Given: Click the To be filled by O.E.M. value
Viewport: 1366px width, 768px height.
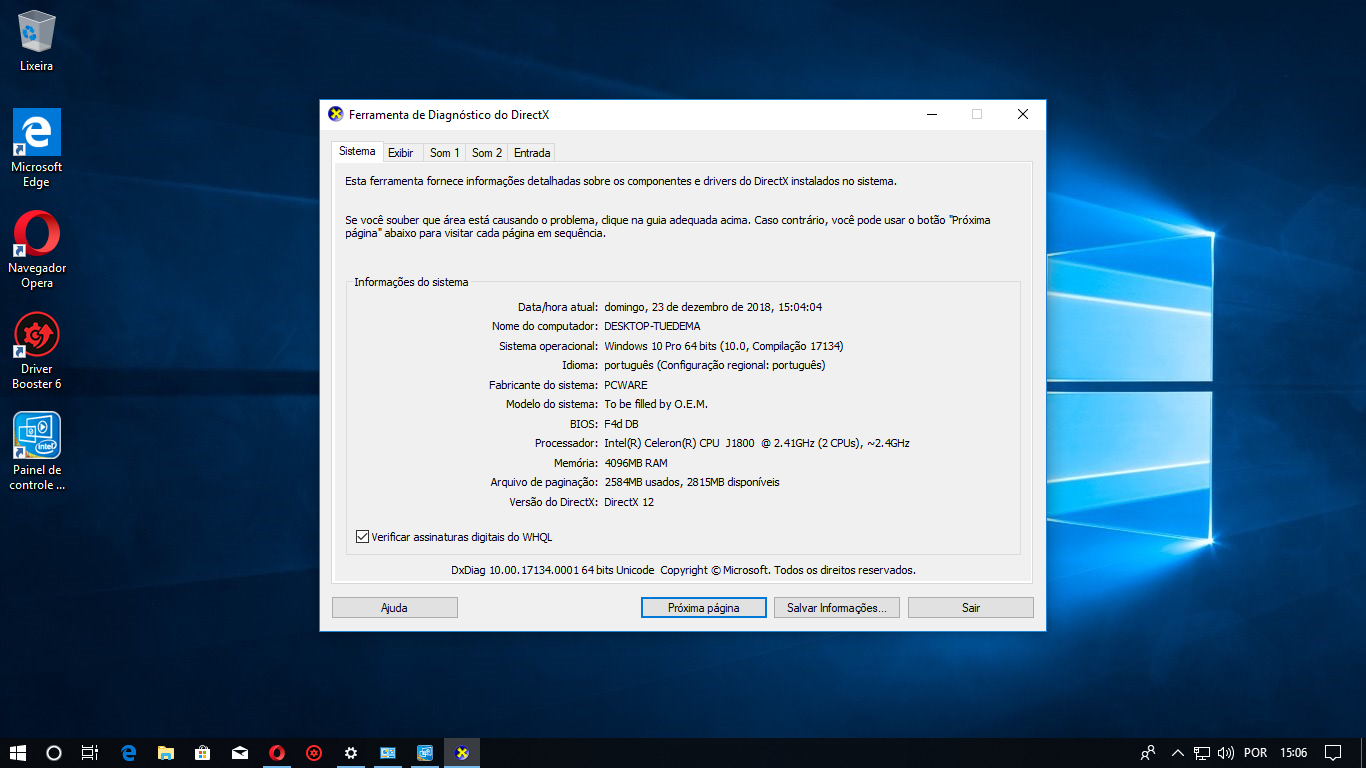Looking at the screenshot, I should point(656,404).
